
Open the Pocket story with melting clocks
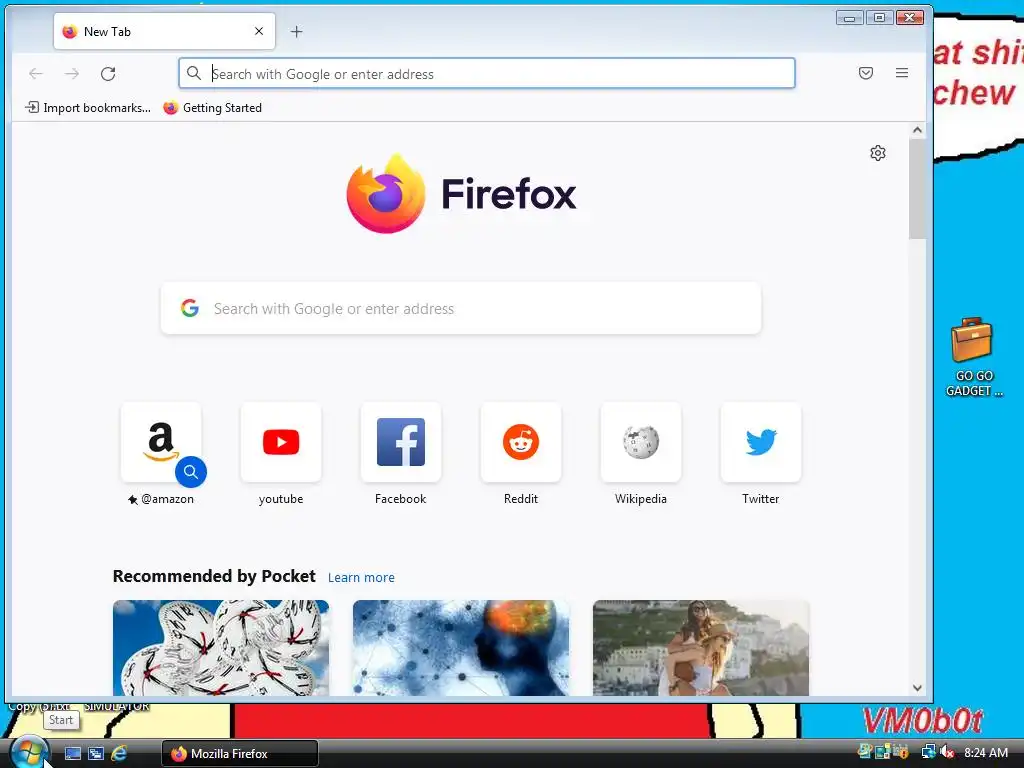pos(221,648)
